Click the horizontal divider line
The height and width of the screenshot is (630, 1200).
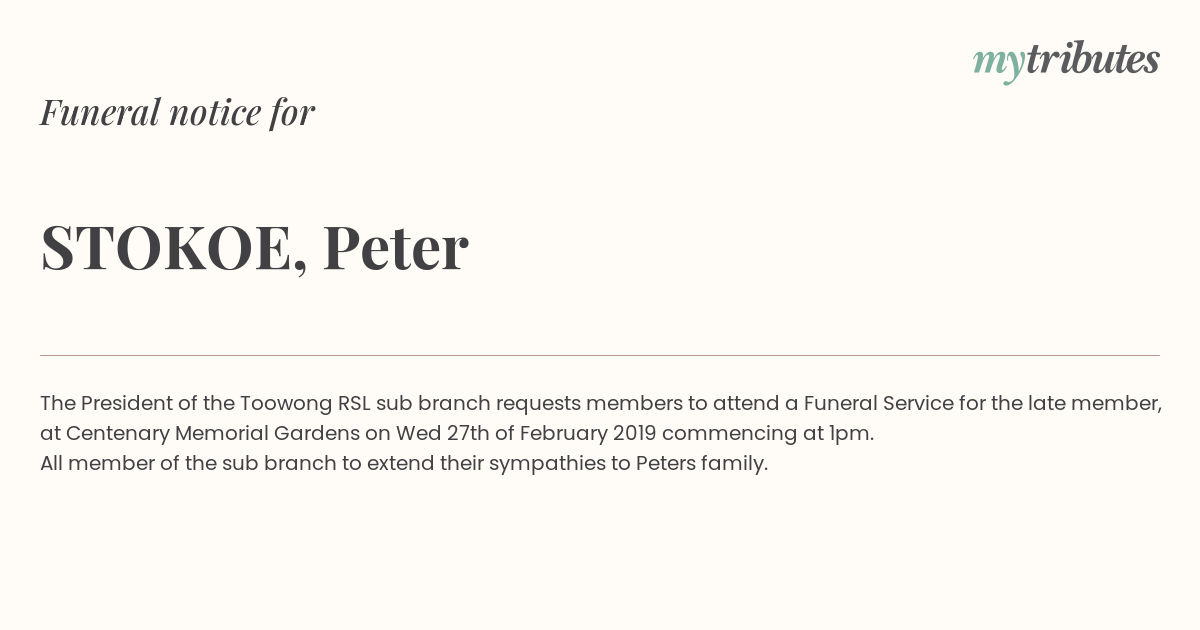click(x=600, y=355)
